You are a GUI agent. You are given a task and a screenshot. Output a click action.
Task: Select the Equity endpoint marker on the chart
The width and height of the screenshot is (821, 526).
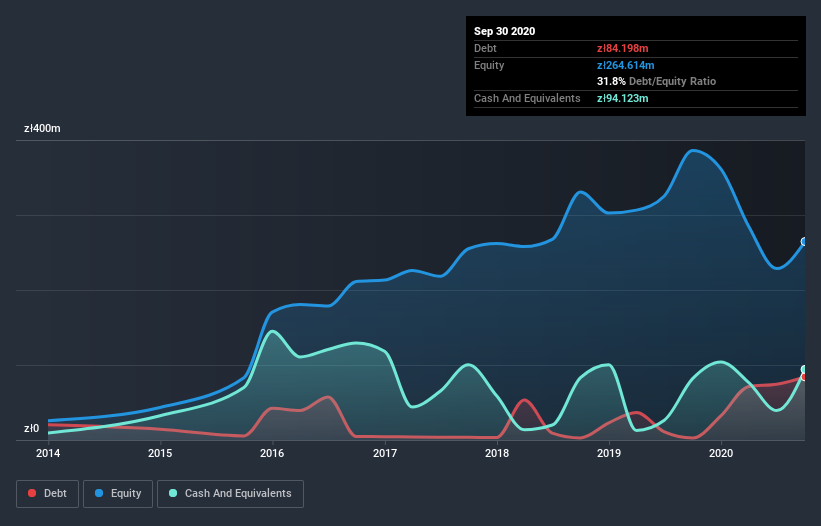pos(804,242)
